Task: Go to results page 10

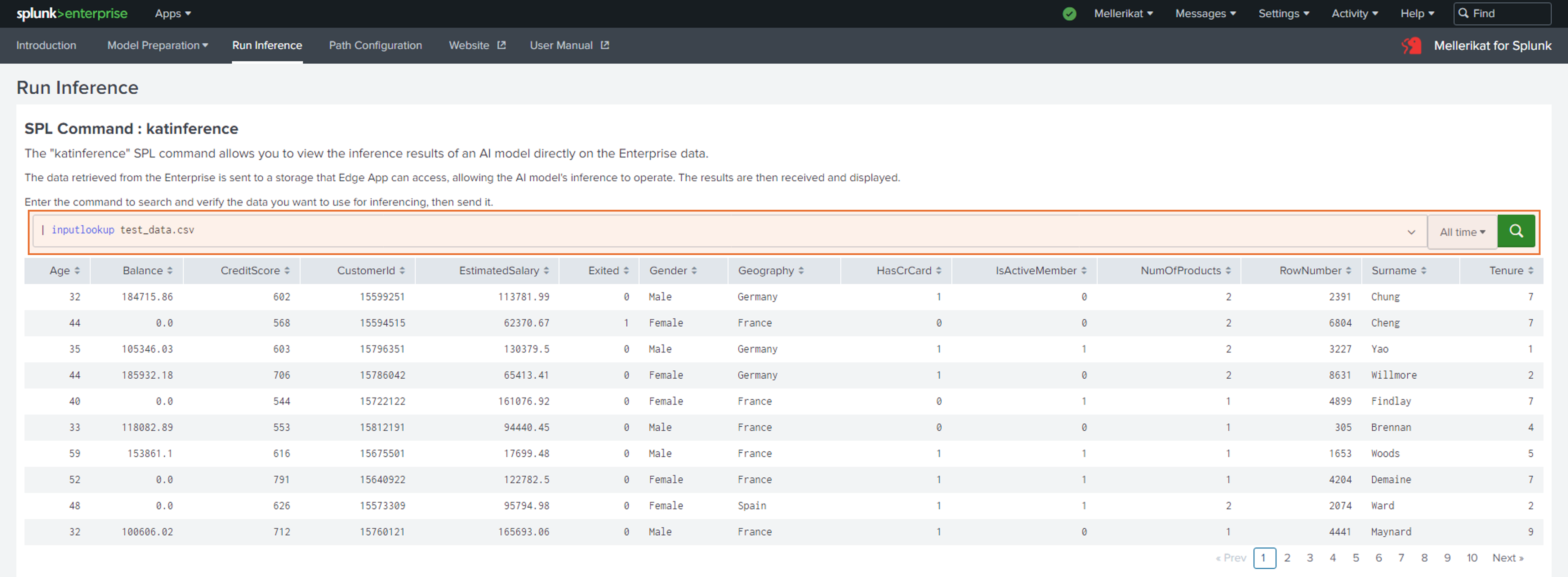Action: 1472,557
